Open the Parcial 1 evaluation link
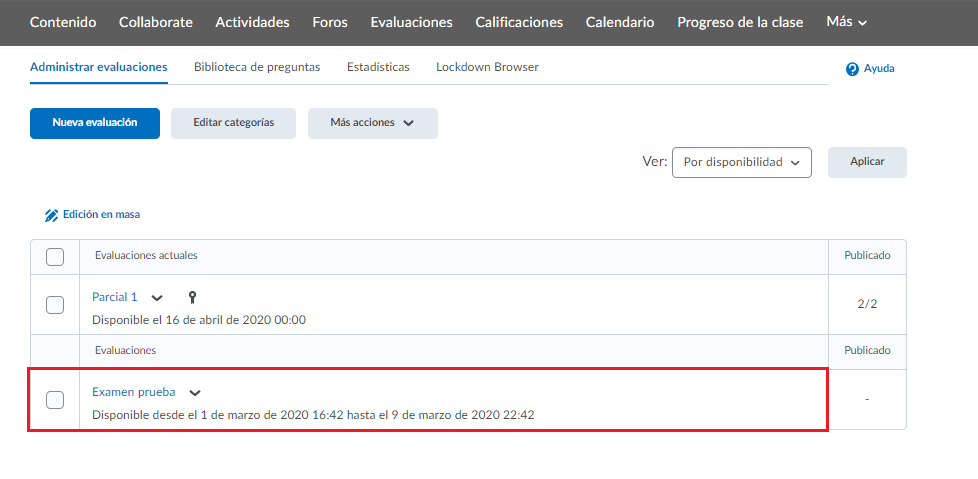 (115, 297)
